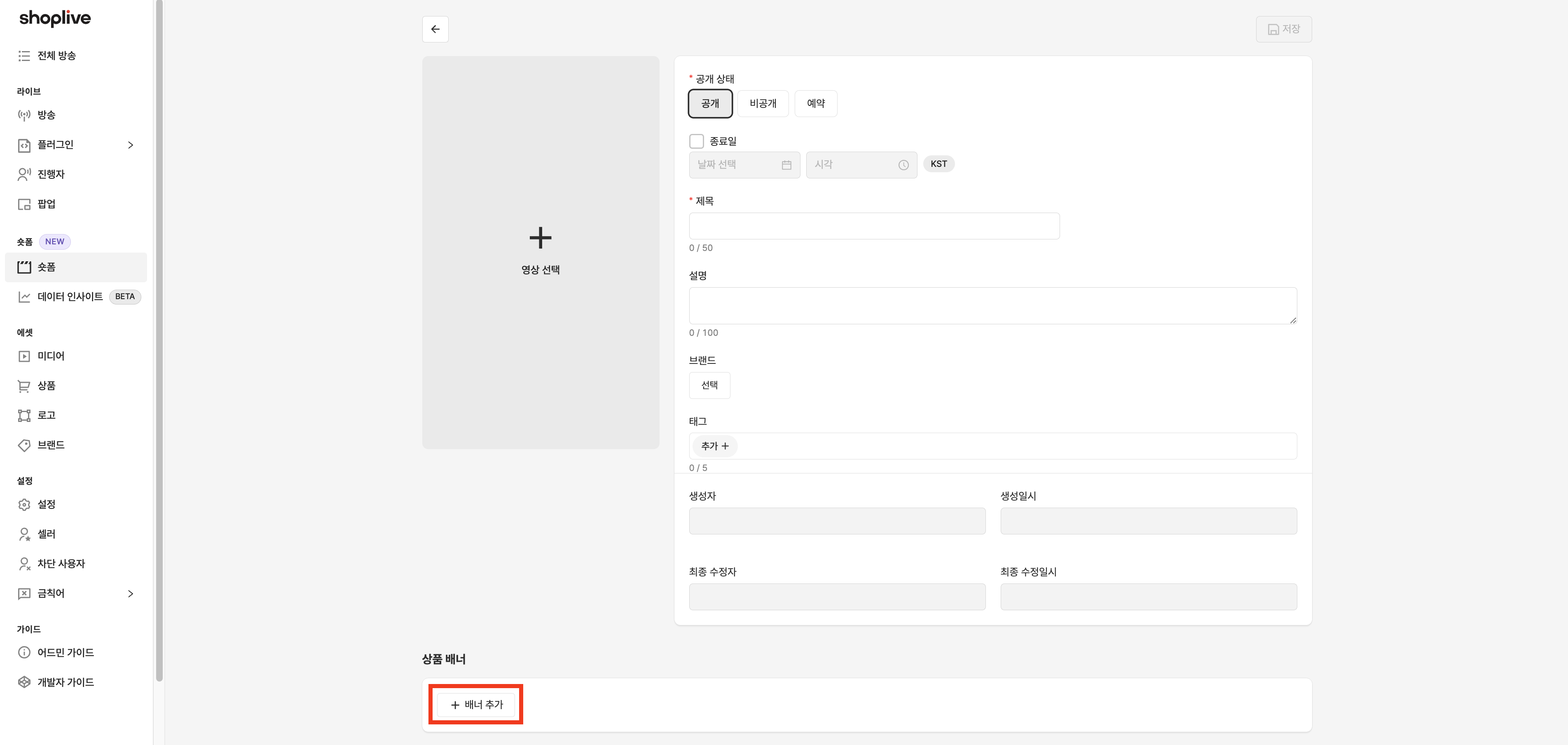Screen dimensions: 1568x745
Task: Click the 설명 description textarea
Action: click(993, 306)
